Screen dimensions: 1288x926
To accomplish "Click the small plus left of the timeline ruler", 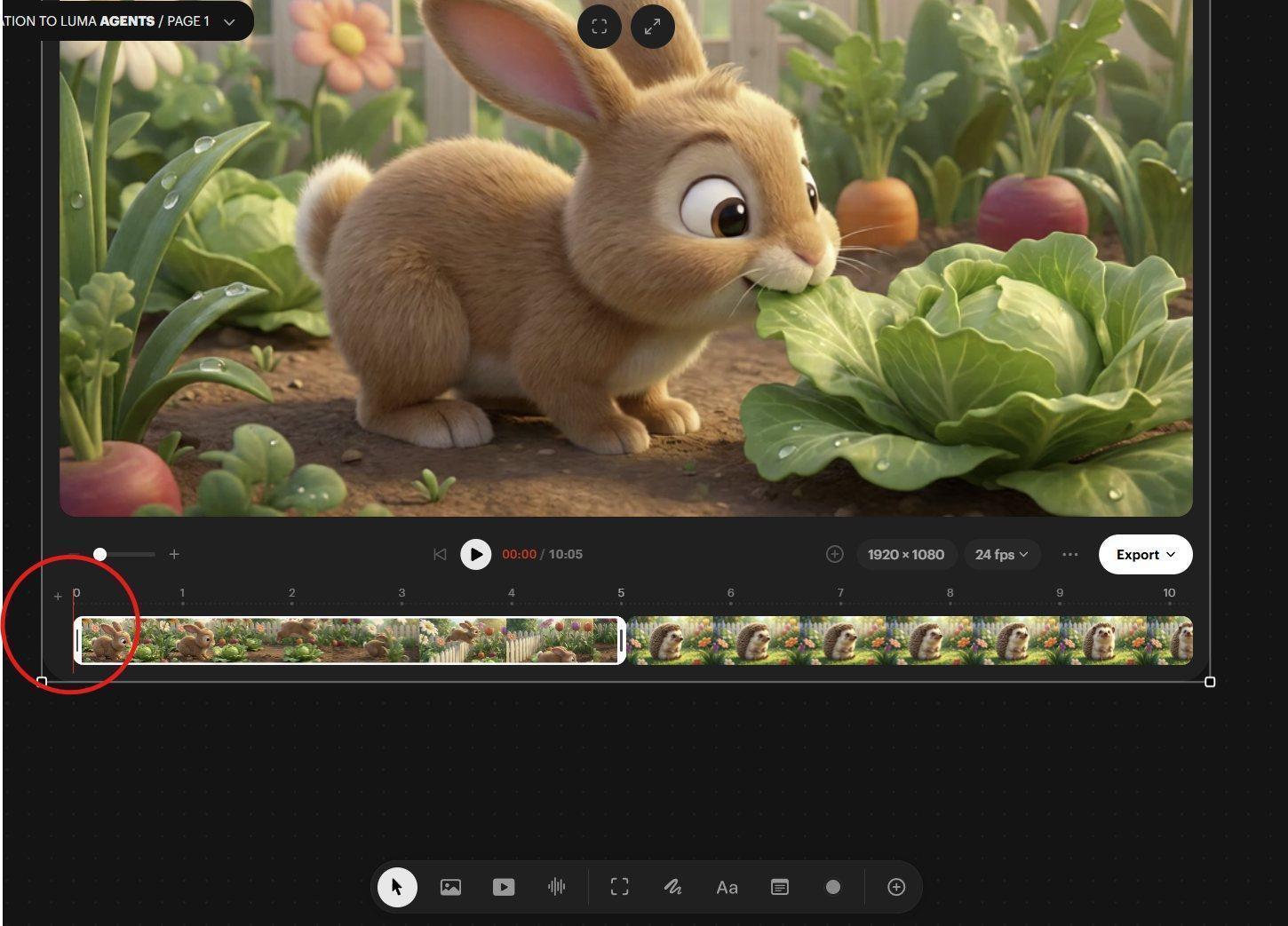I will click(x=58, y=596).
